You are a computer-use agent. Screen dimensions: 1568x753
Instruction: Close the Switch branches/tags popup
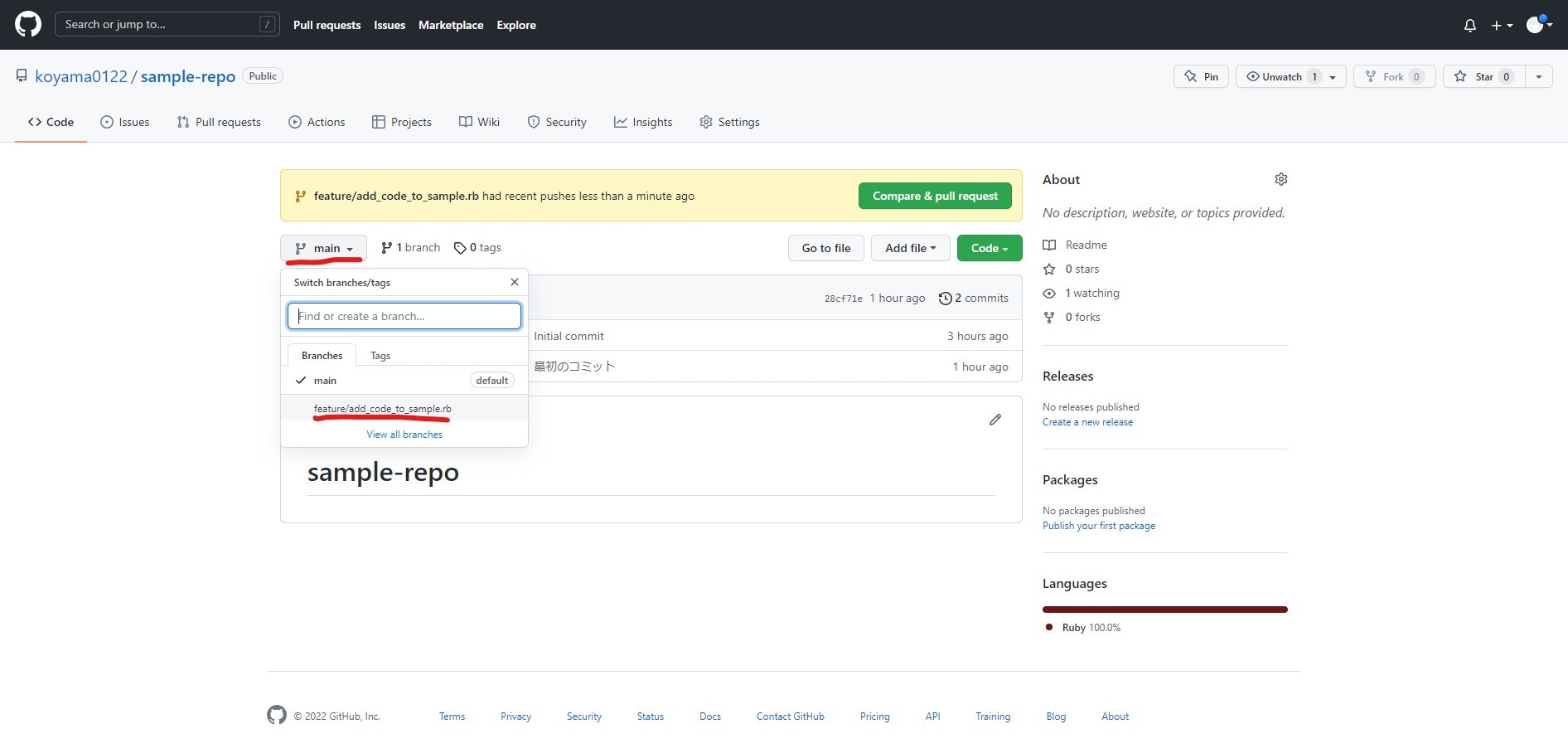pos(515,282)
